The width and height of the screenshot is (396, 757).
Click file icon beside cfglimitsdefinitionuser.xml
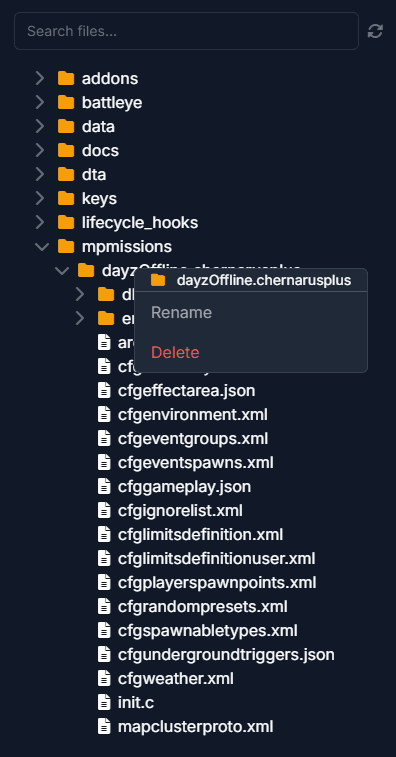click(104, 559)
